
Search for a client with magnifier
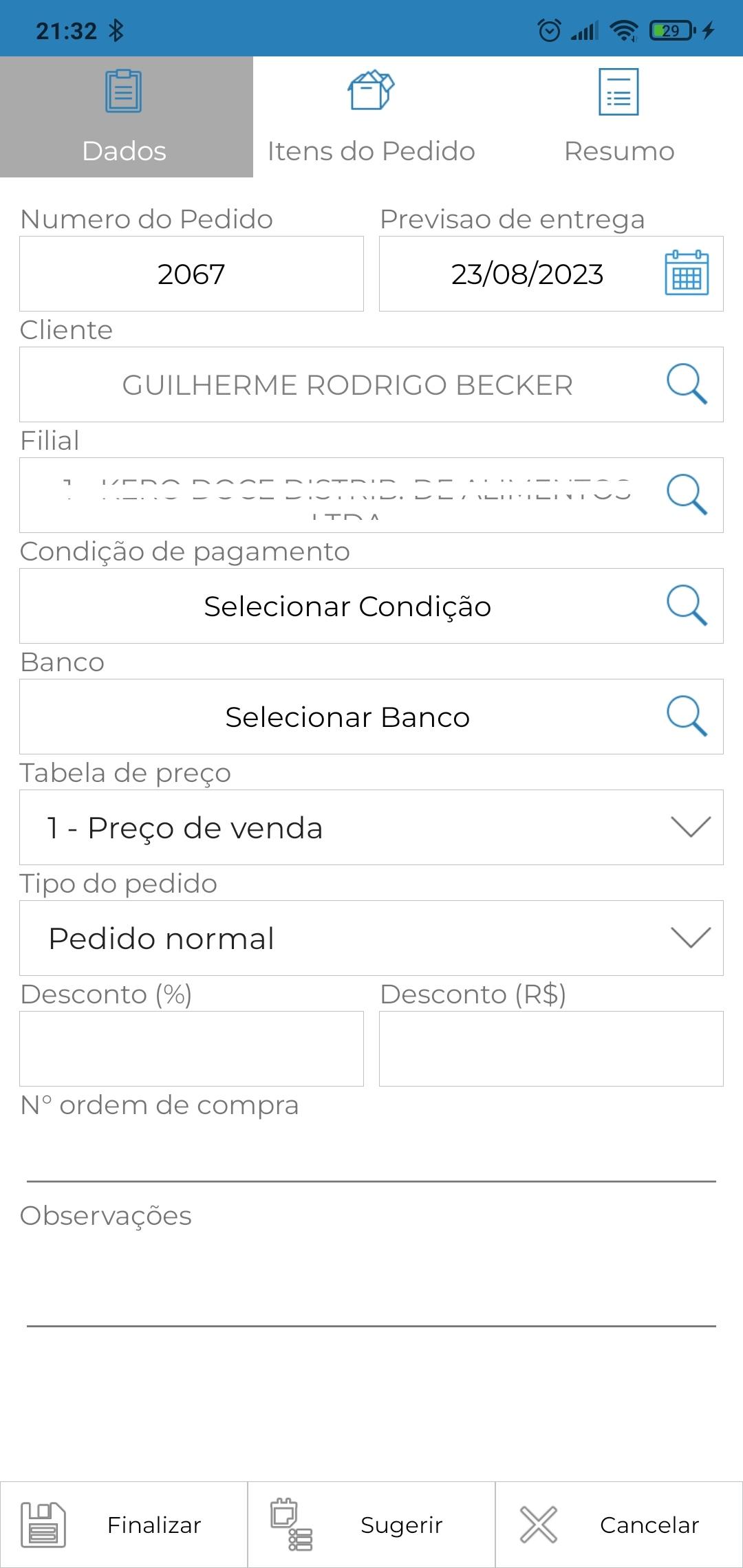(687, 384)
